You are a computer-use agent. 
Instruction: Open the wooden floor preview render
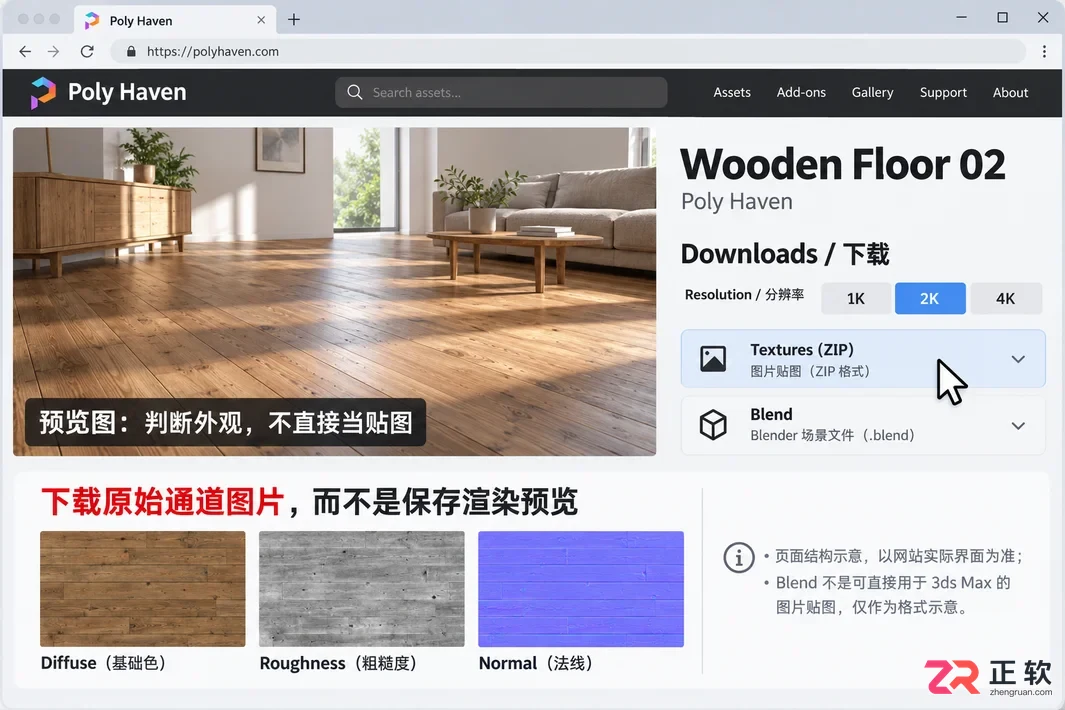click(x=334, y=291)
